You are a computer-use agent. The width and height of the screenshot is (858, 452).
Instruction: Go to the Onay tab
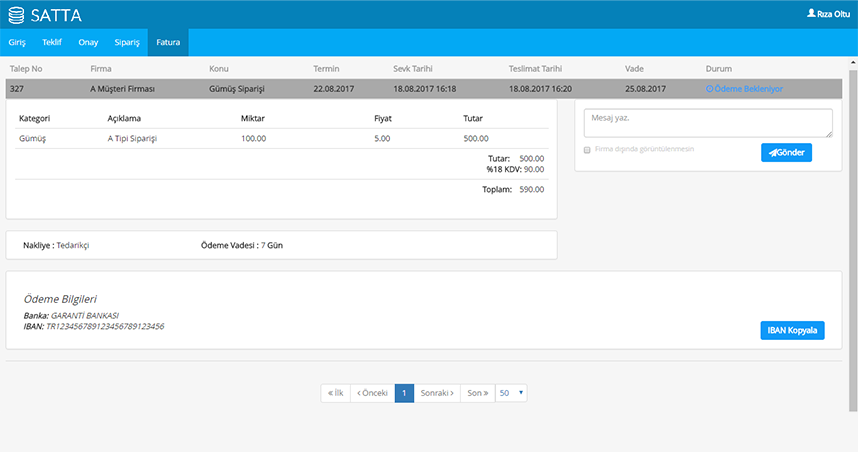pos(88,43)
